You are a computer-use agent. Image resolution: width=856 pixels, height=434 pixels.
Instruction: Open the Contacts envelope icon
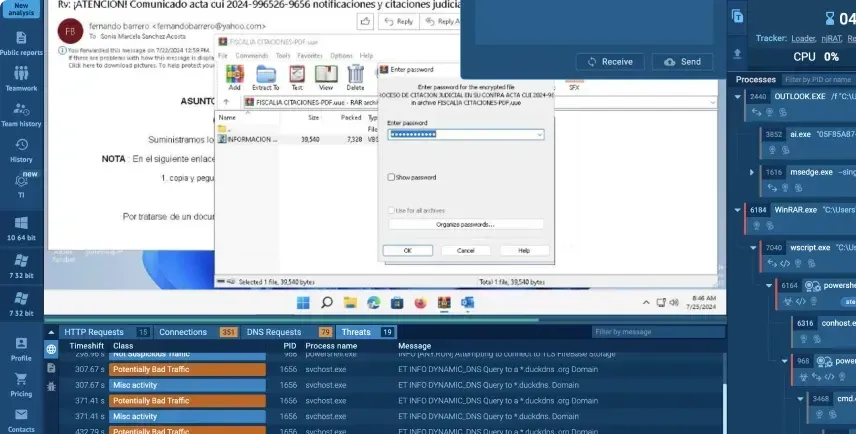tap(21, 420)
